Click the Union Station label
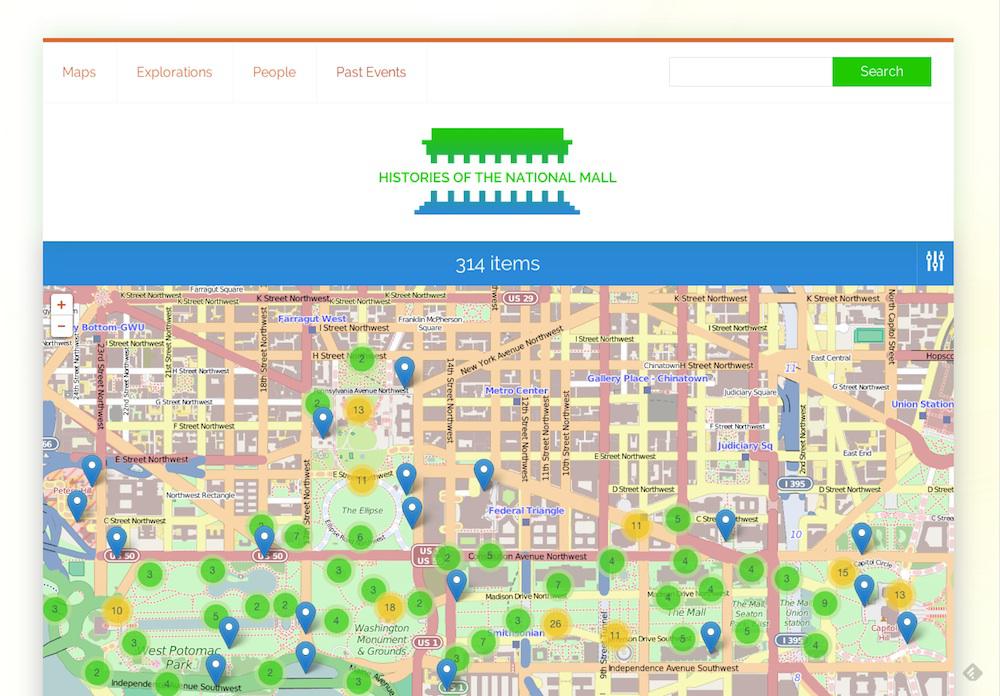The image size is (1000, 696). tap(922, 404)
